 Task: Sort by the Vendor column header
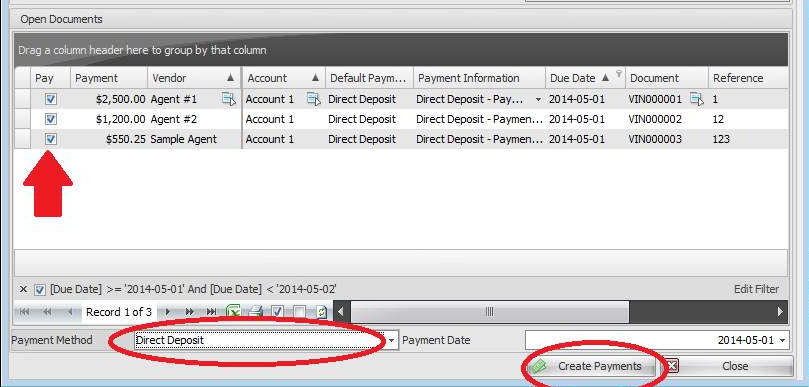pyautogui.click(x=194, y=78)
